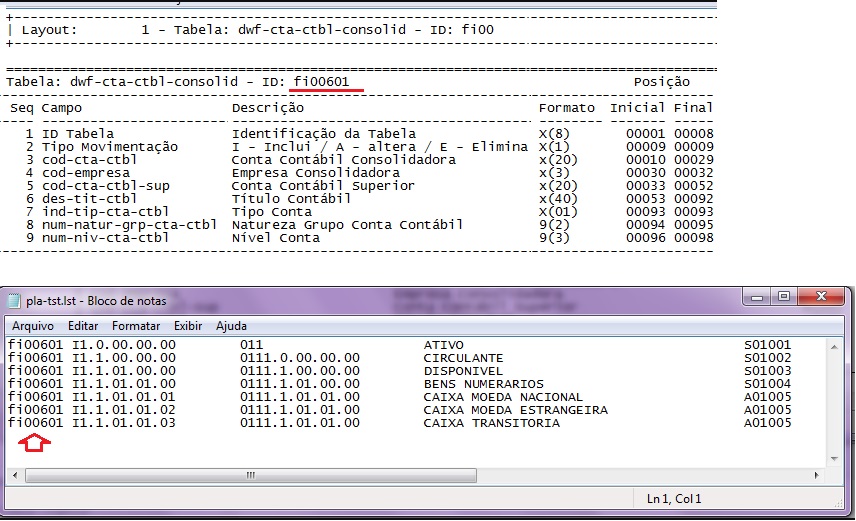Click the 'S01004' value
Viewport: 856px width, 521px height.
pyautogui.click(x=768, y=384)
